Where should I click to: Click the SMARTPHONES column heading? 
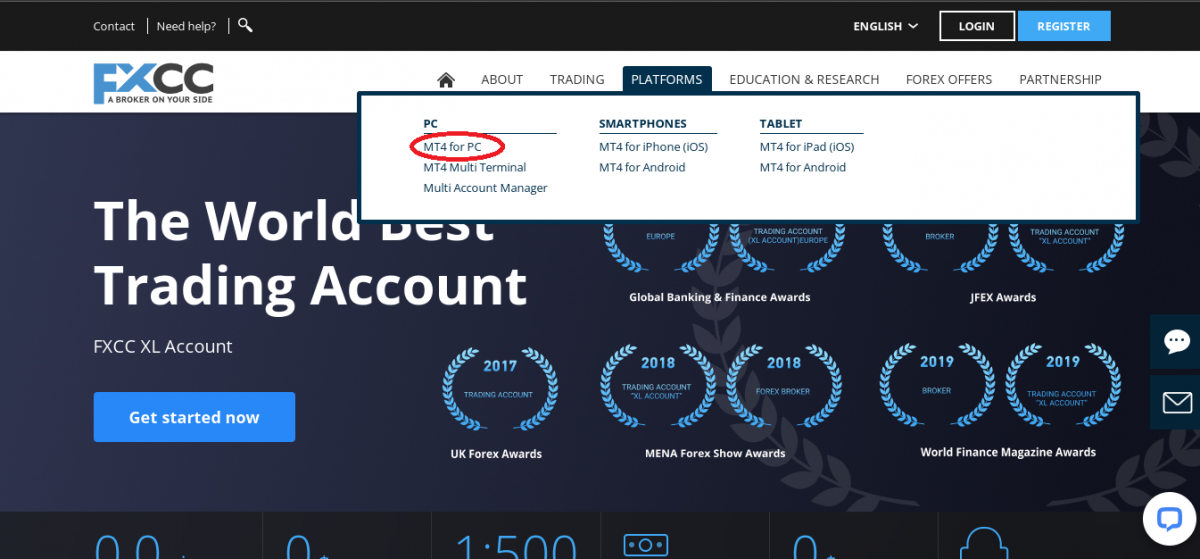[643, 124]
